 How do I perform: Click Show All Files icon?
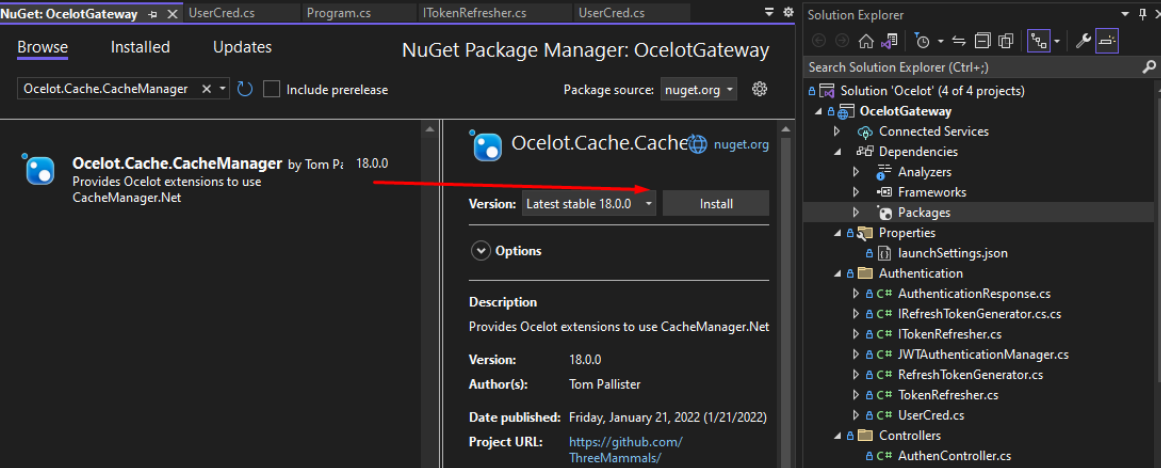tap(1005, 41)
